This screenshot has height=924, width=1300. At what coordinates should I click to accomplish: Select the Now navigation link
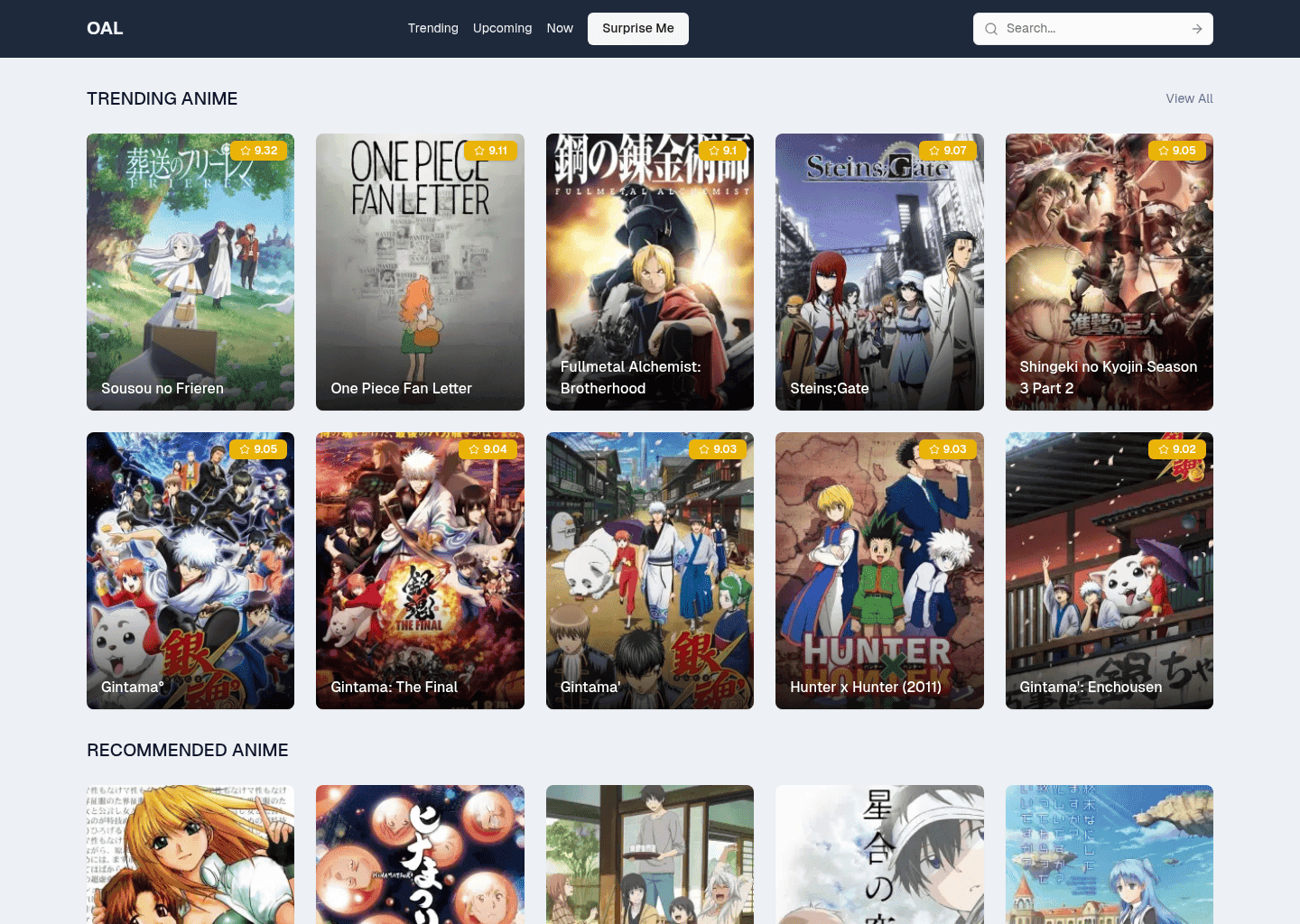tap(560, 29)
